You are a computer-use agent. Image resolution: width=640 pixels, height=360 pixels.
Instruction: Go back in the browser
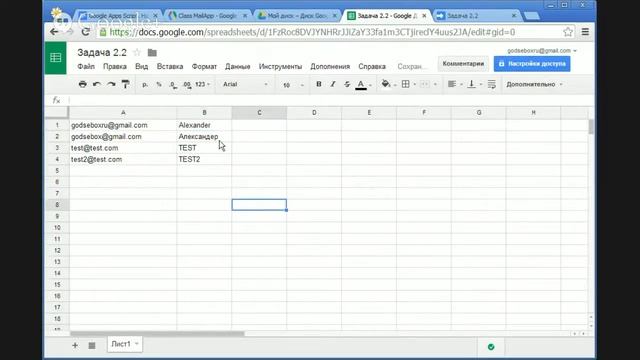(x=54, y=32)
